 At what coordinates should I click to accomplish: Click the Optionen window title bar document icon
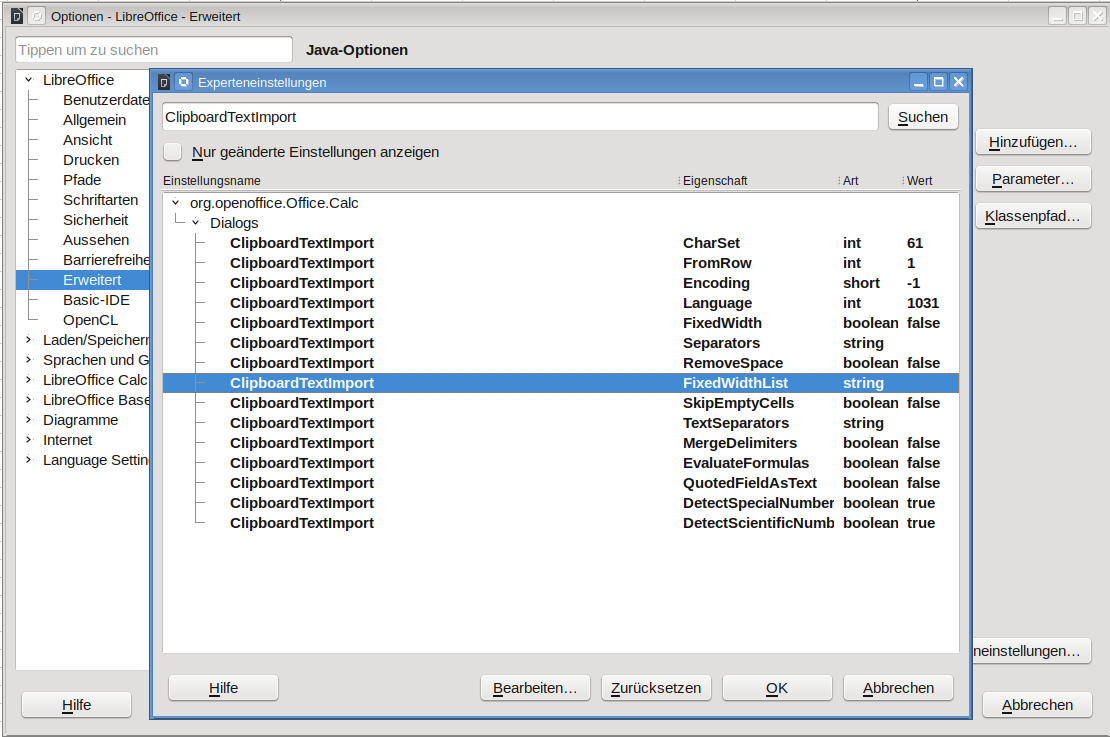tap(17, 16)
